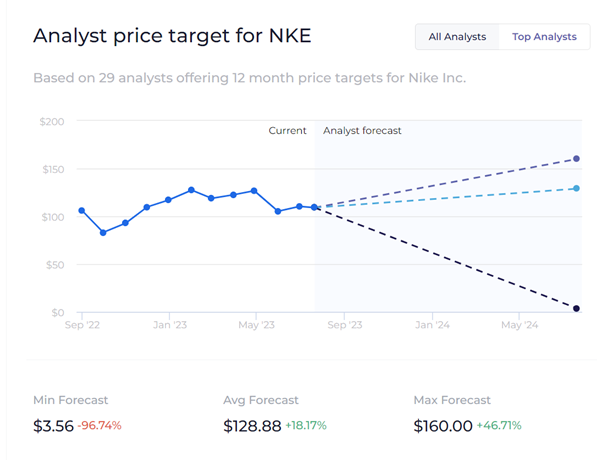602x460 pixels.
Task: Click the Max Forecast $160.00 value
Action: pyautogui.click(x=443, y=426)
